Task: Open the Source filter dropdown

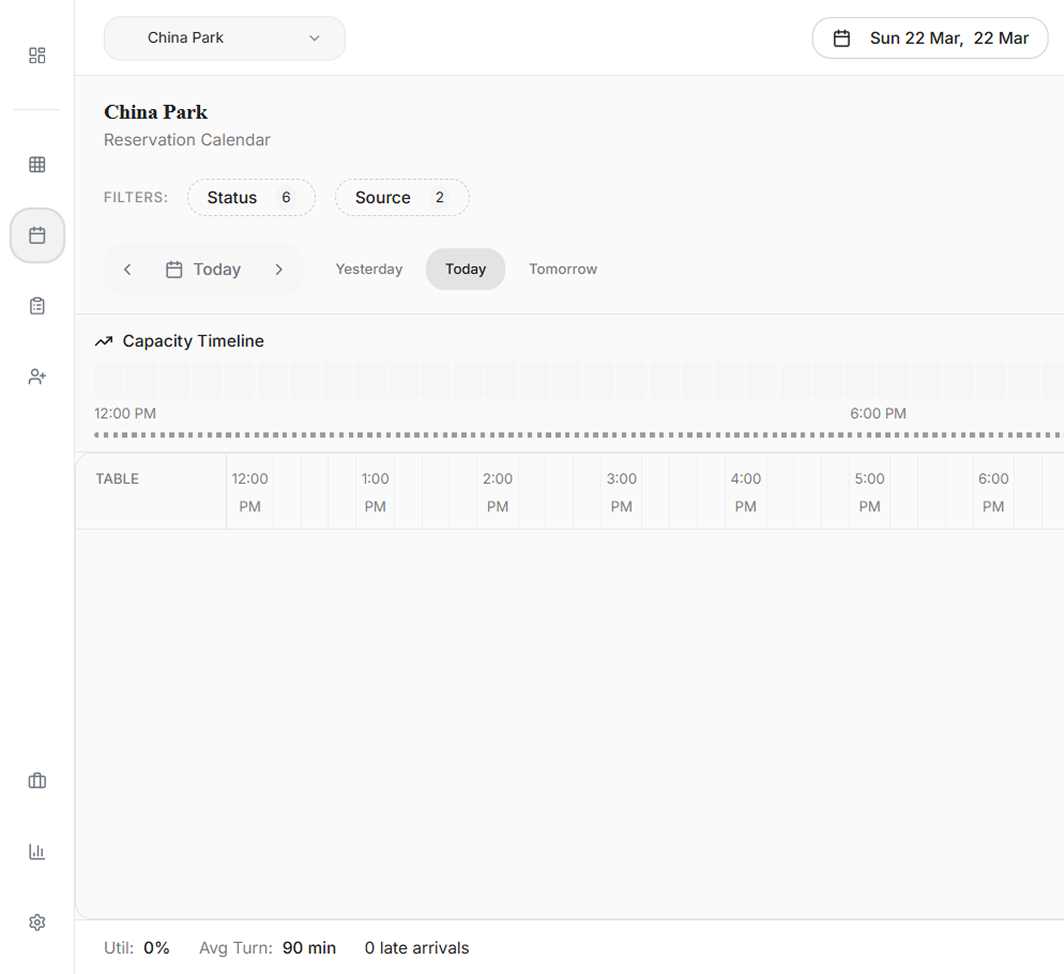Action: 401,198
